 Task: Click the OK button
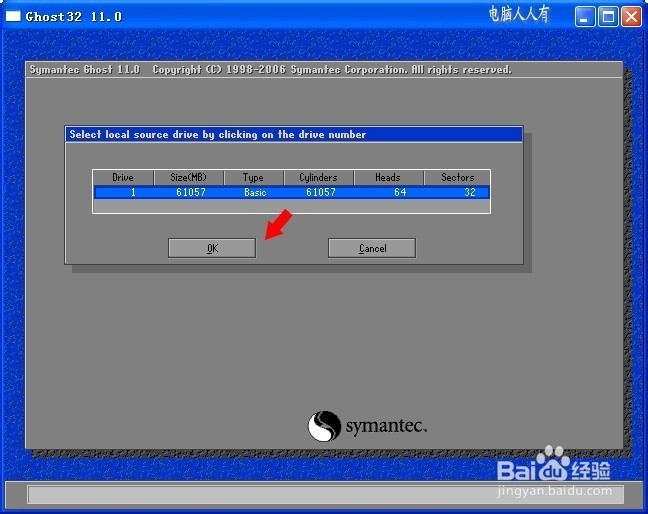coord(212,248)
